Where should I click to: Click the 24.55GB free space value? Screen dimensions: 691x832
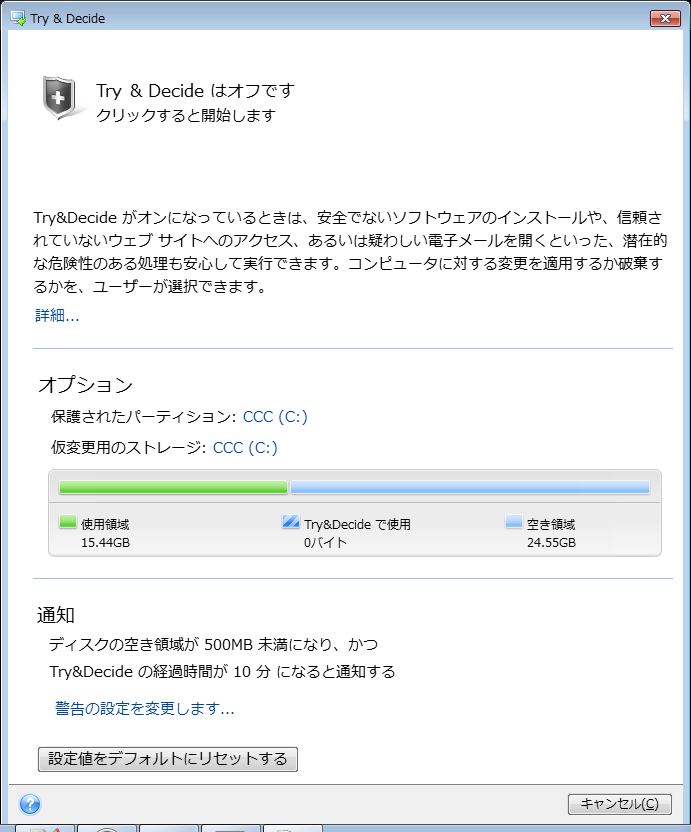click(551, 542)
